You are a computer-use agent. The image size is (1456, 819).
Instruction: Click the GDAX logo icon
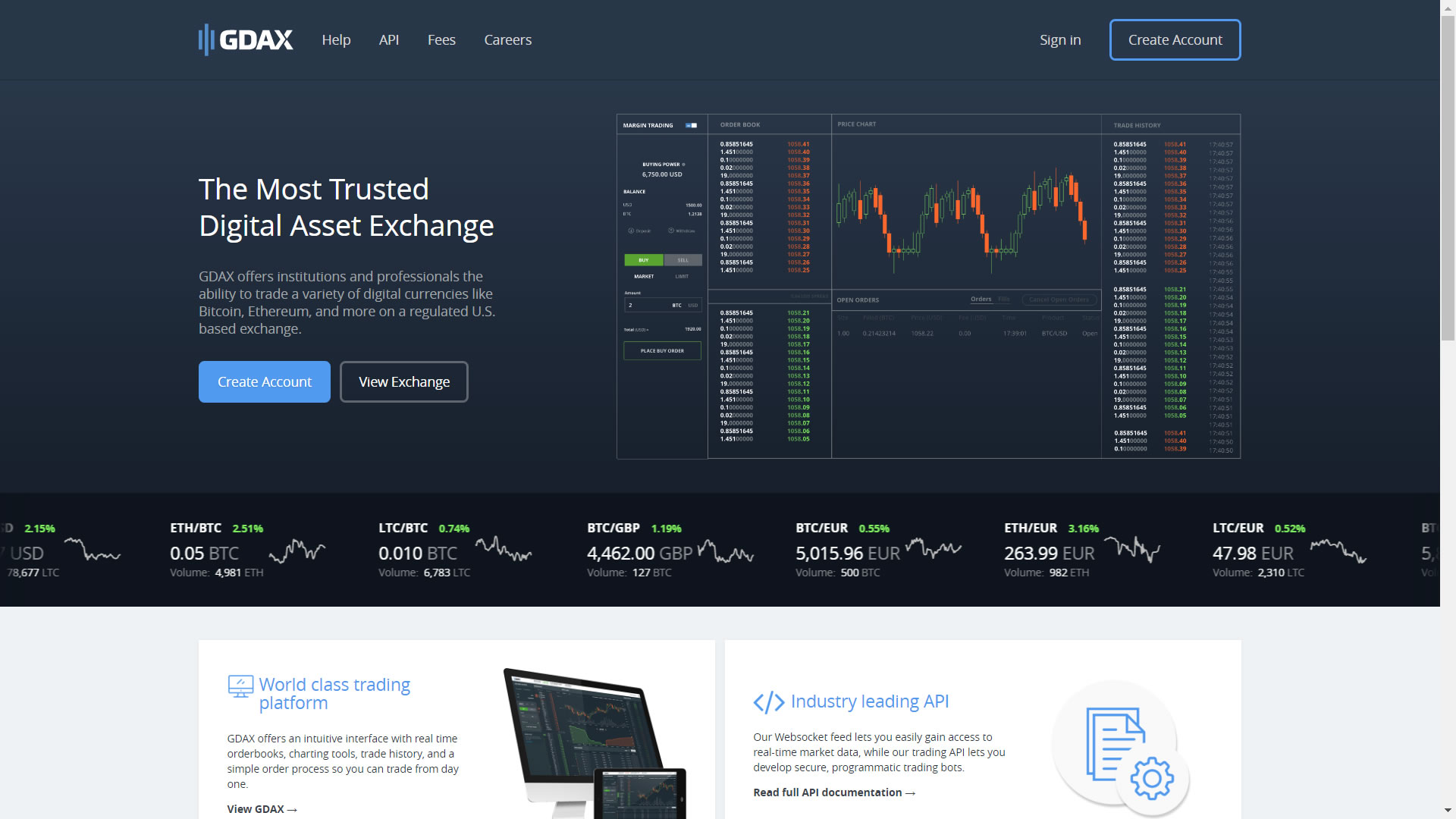[x=207, y=40]
